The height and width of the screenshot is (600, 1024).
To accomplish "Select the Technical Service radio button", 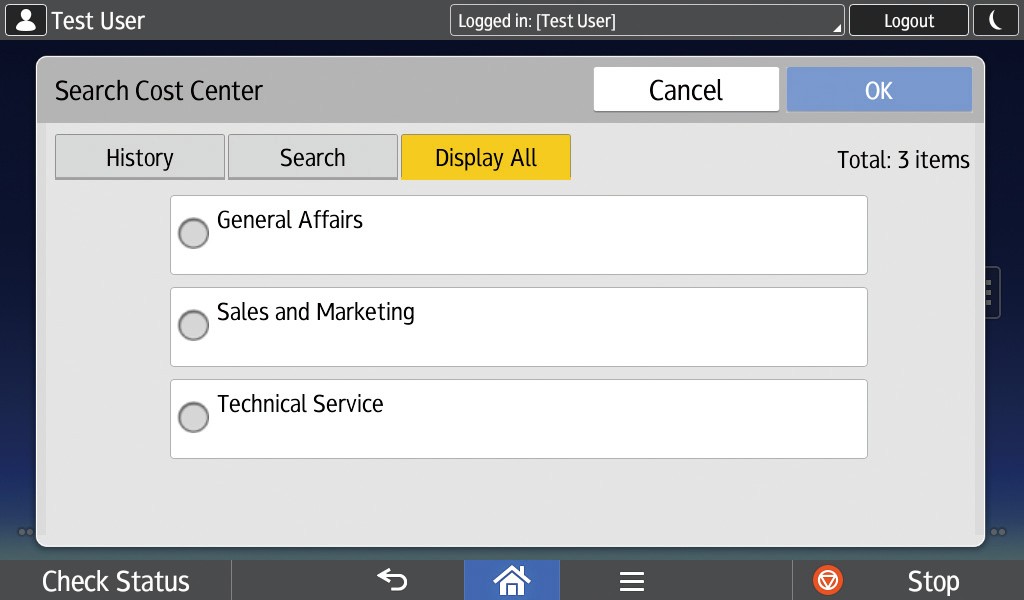I will click(193, 418).
